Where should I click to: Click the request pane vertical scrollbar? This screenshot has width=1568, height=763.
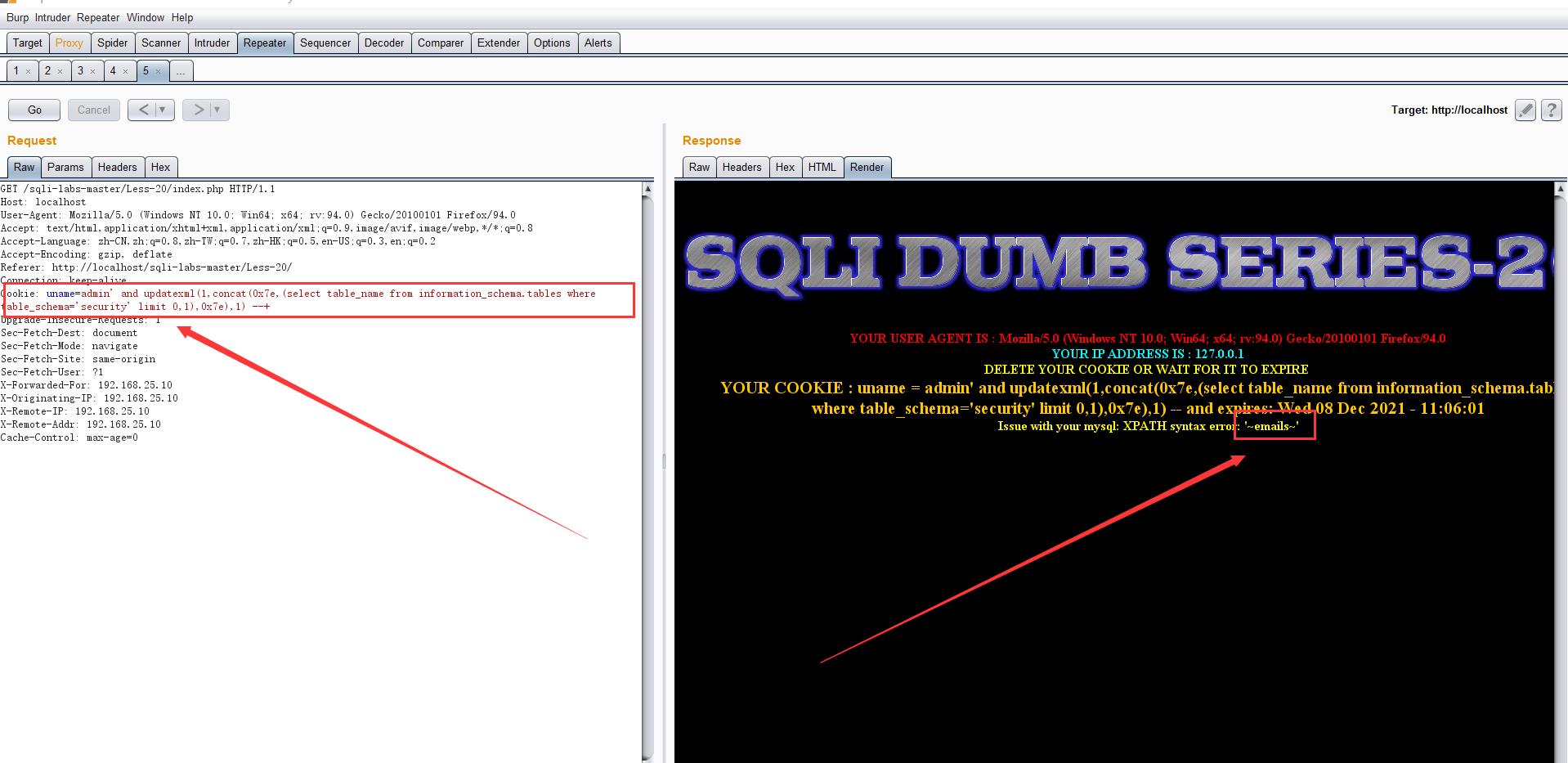point(647,474)
